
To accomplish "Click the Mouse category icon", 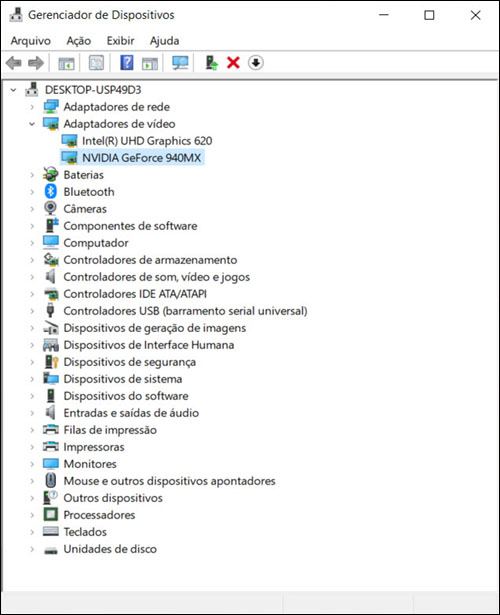I will [x=51, y=480].
